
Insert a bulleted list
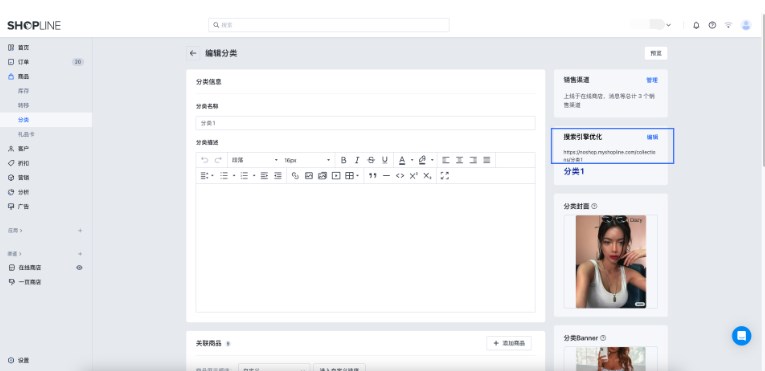224,176
